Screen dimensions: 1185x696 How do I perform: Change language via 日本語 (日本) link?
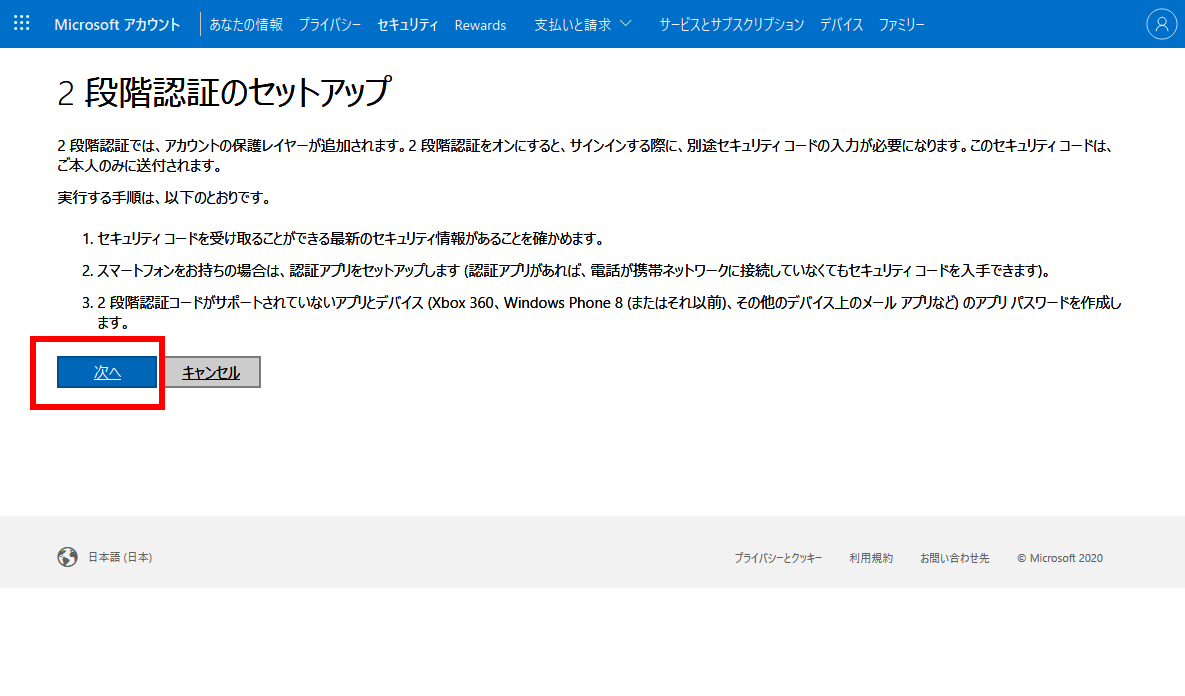click(120, 557)
